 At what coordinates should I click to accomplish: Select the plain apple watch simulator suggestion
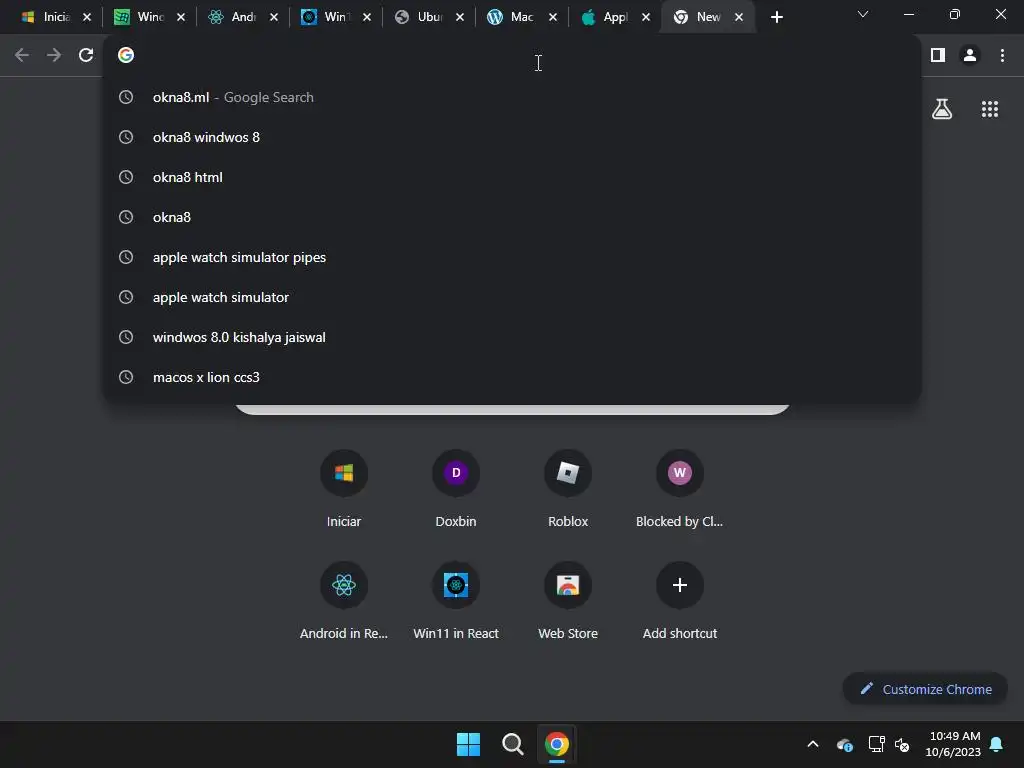click(512, 297)
